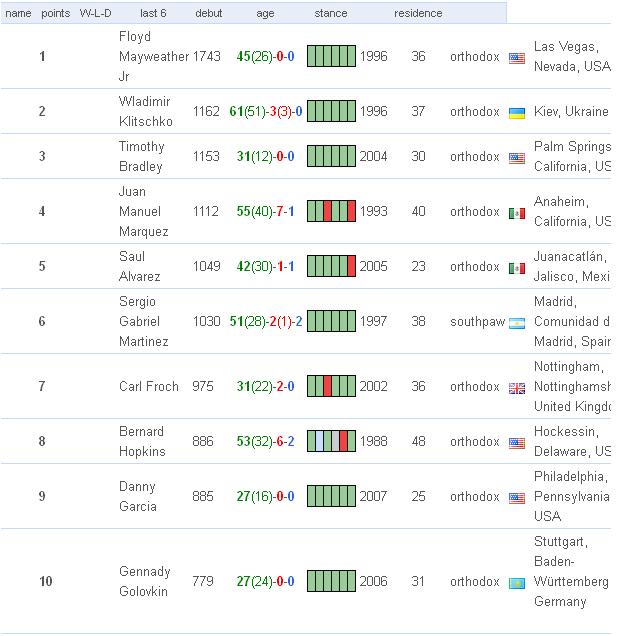Click Juan Manuel Marquez's 55(40)-7-1 record

[x=265, y=211]
